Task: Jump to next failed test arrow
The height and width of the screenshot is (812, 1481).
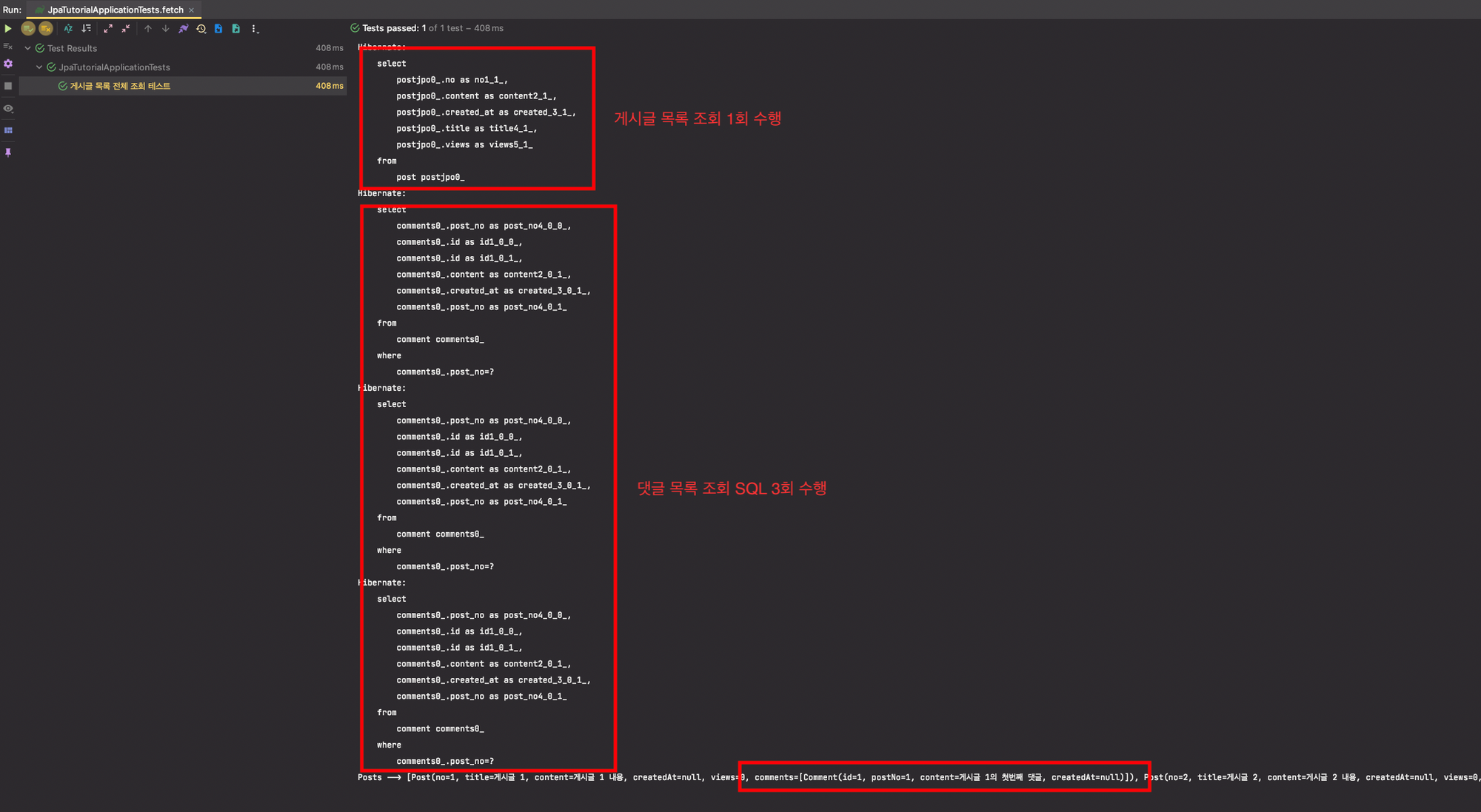Action: [165, 29]
